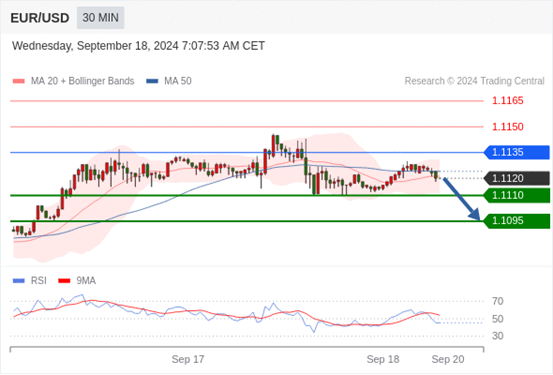Screen dimensions: 553x375
Task: Click the MA 20 + Bollinger Bands legend label
Action: point(83,81)
